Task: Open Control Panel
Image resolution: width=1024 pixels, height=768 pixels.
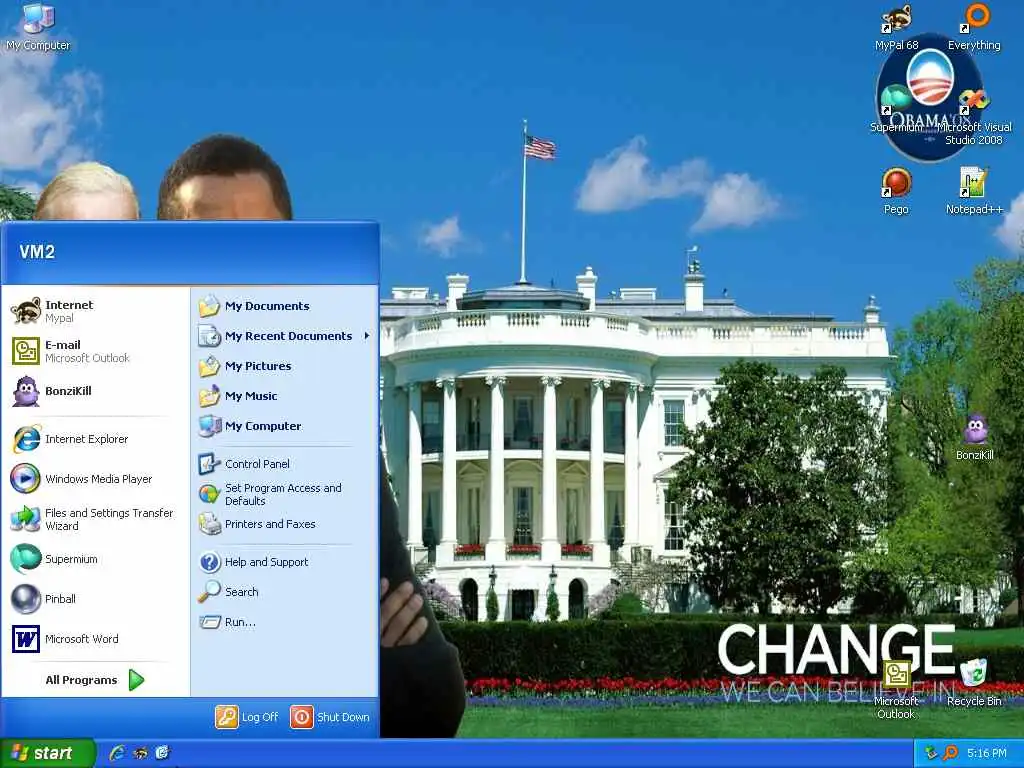Action: click(x=284, y=464)
